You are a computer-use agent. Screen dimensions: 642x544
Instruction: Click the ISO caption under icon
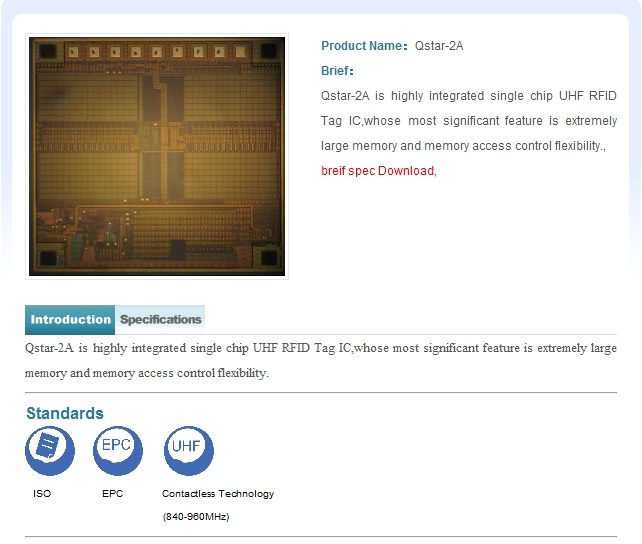coord(42,494)
